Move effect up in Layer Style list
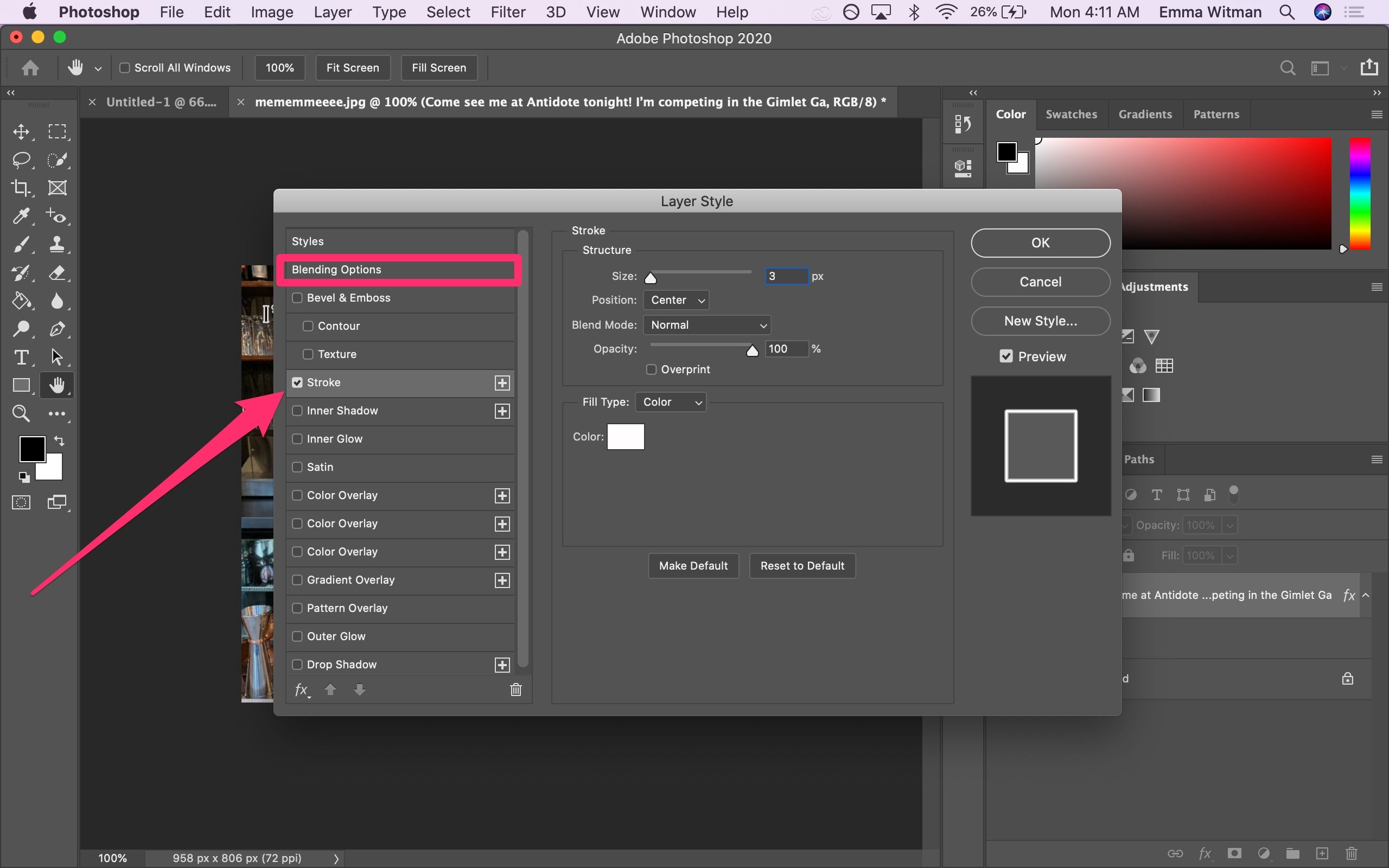Screen dimensions: 1389x868 pos(330,690)
